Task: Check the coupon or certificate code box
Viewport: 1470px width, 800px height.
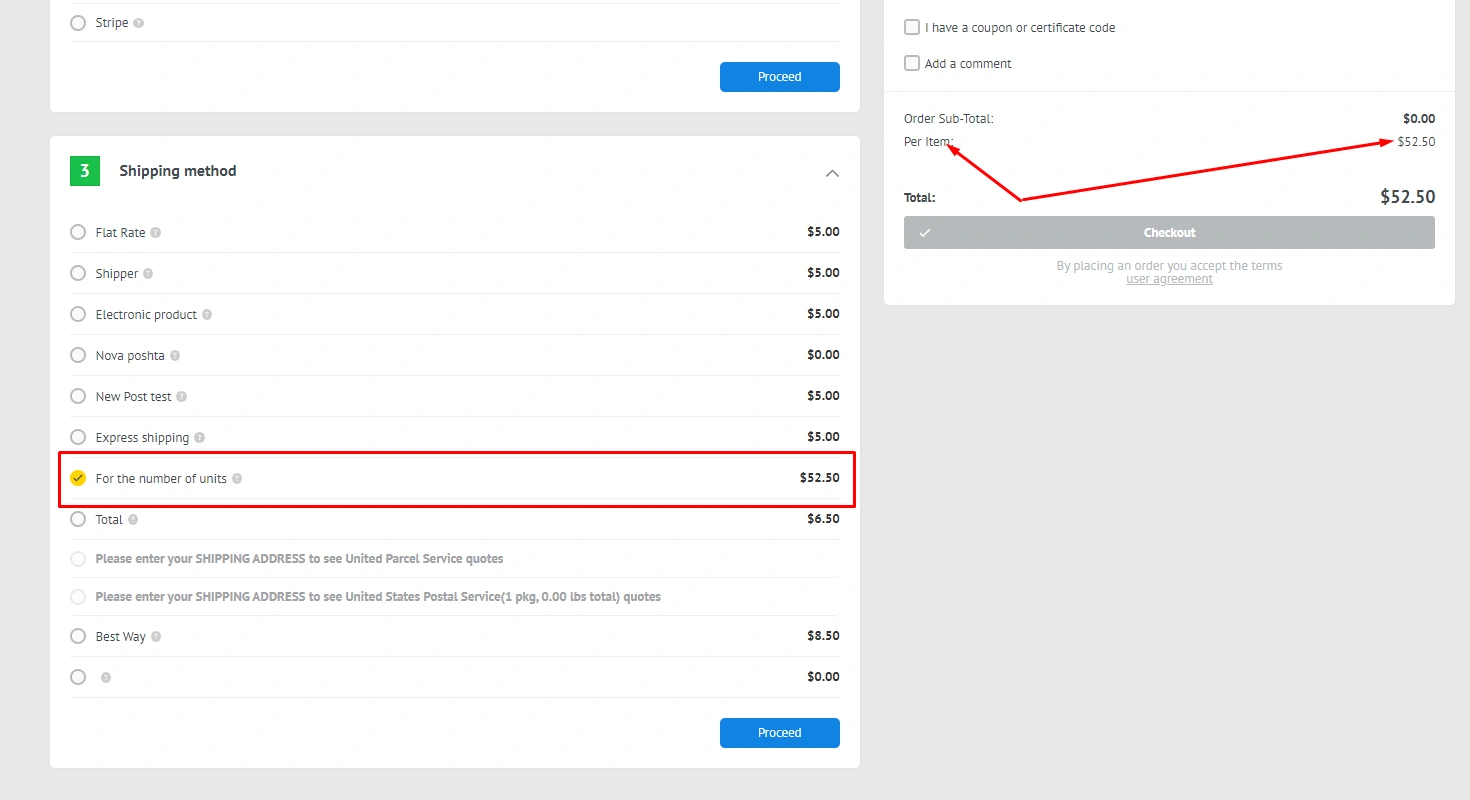Action: click(x=912, y=28)
